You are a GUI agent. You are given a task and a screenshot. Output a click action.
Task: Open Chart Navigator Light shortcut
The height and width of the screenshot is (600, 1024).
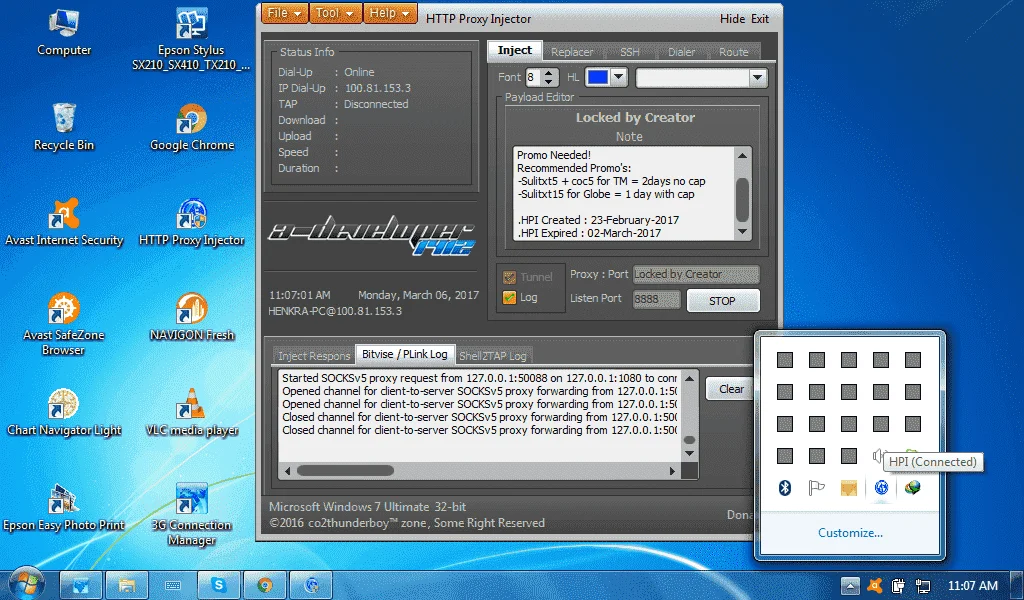coord(63,413)
